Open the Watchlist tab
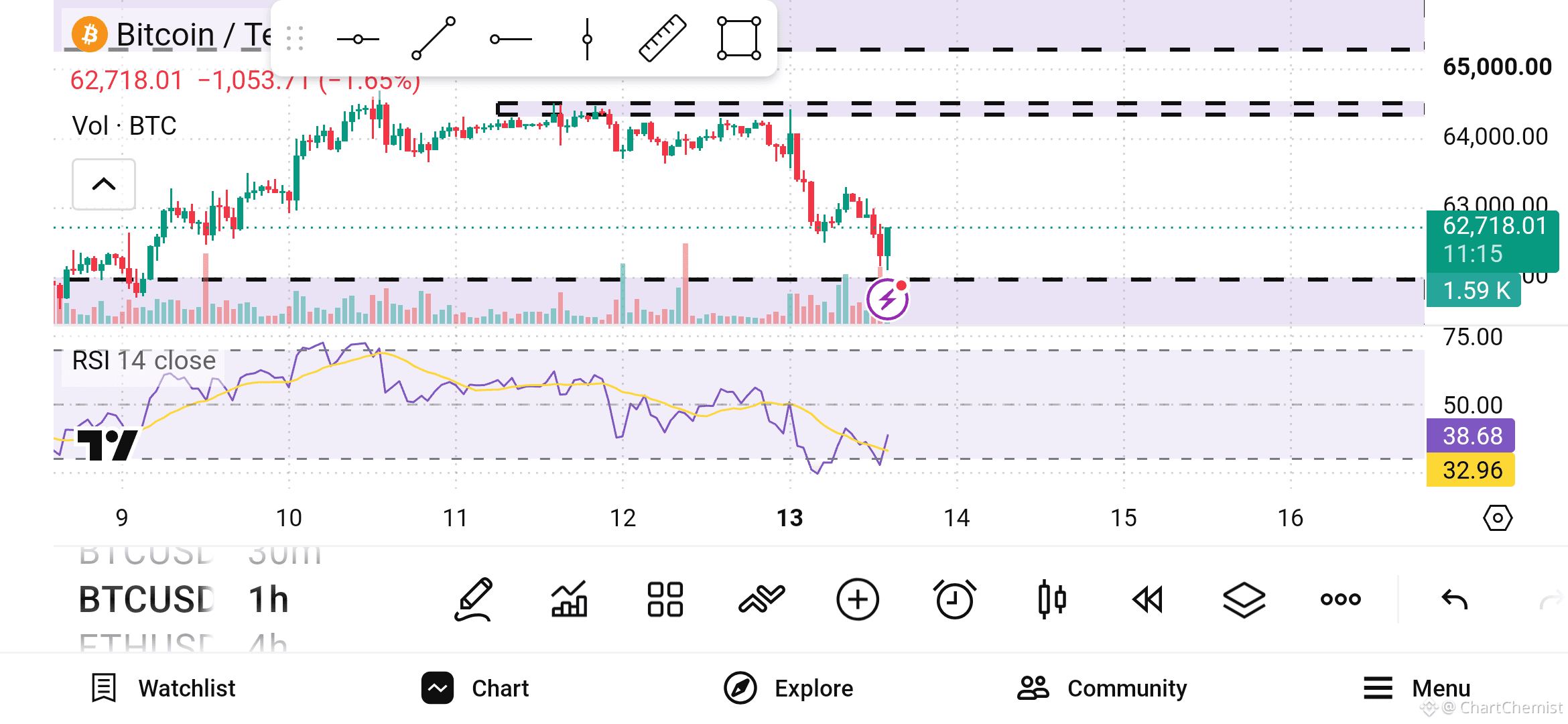The height and width of the screenshot is (724, 1568). point(164,688)
